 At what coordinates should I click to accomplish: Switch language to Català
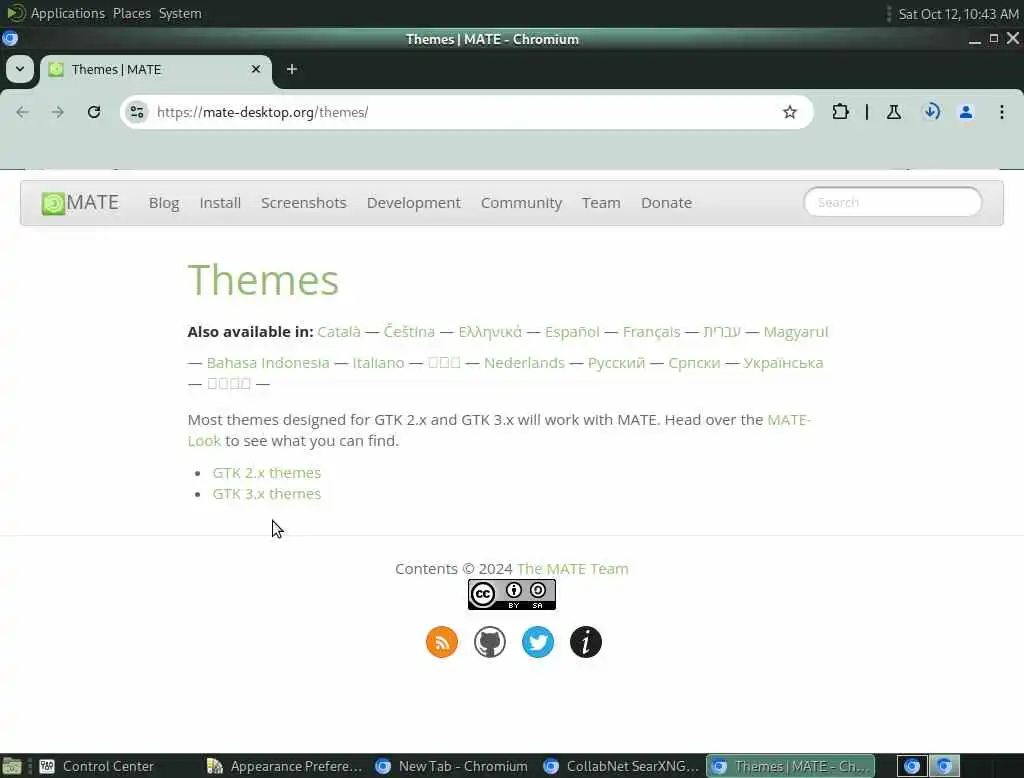(x=339, y=332)
